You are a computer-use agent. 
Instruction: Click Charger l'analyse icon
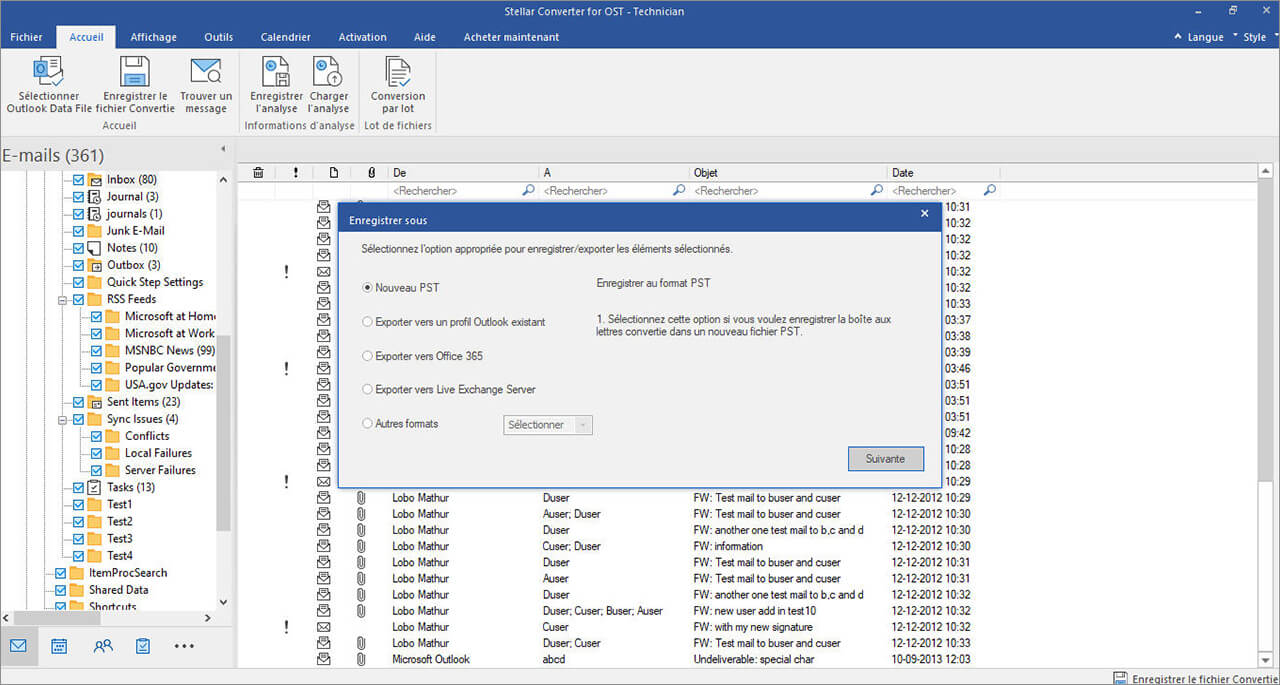tap(328, 72)
